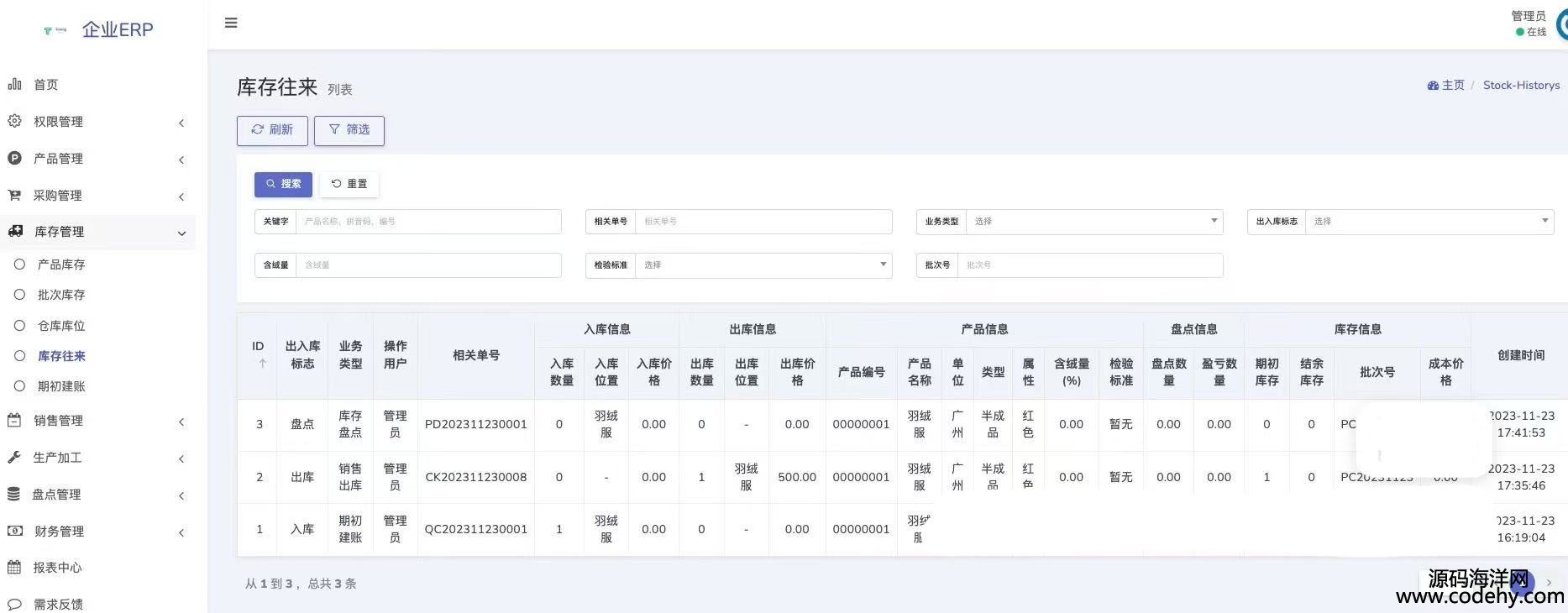Select 仓库库位 submenu item
Screen dimensions: 1568x613
[x=61, y=325]
